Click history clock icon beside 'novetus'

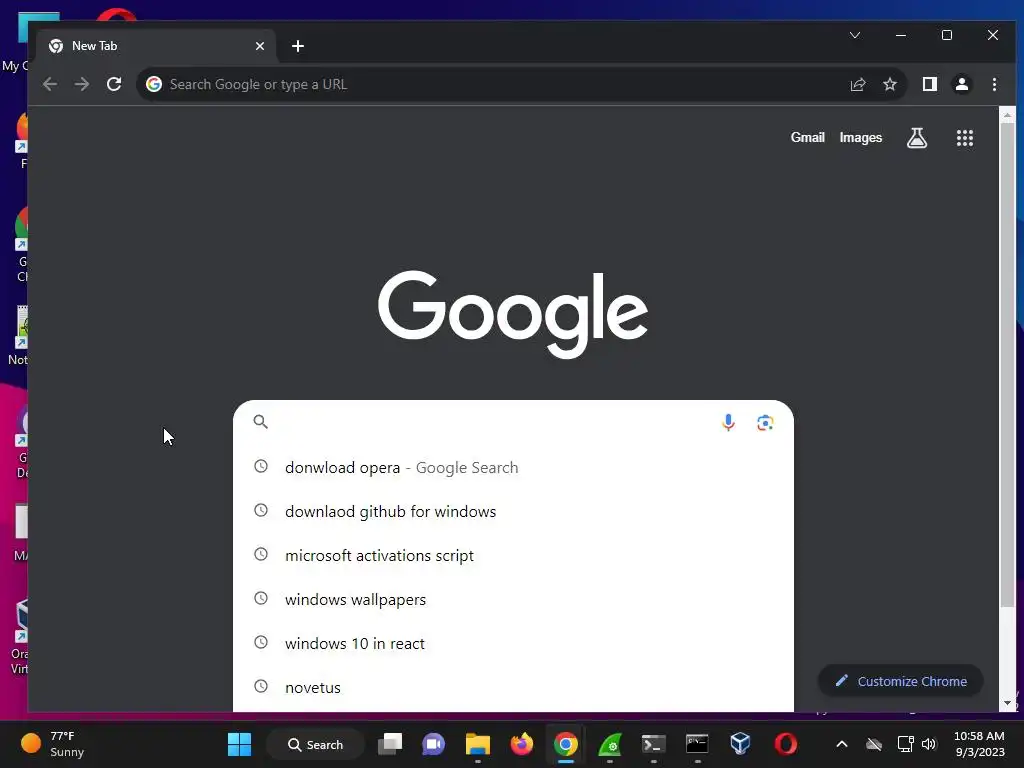pyautogui.click(x=261, y=686)
